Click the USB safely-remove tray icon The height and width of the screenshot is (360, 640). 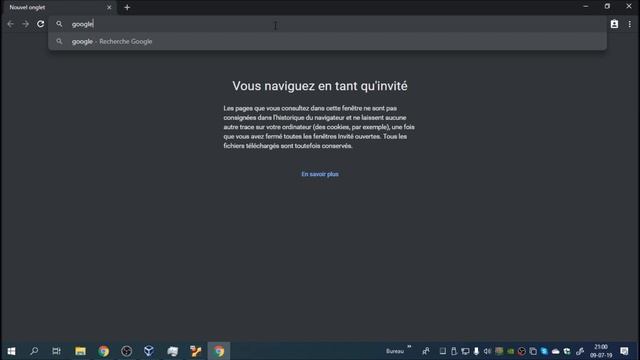tap(453, 351)
